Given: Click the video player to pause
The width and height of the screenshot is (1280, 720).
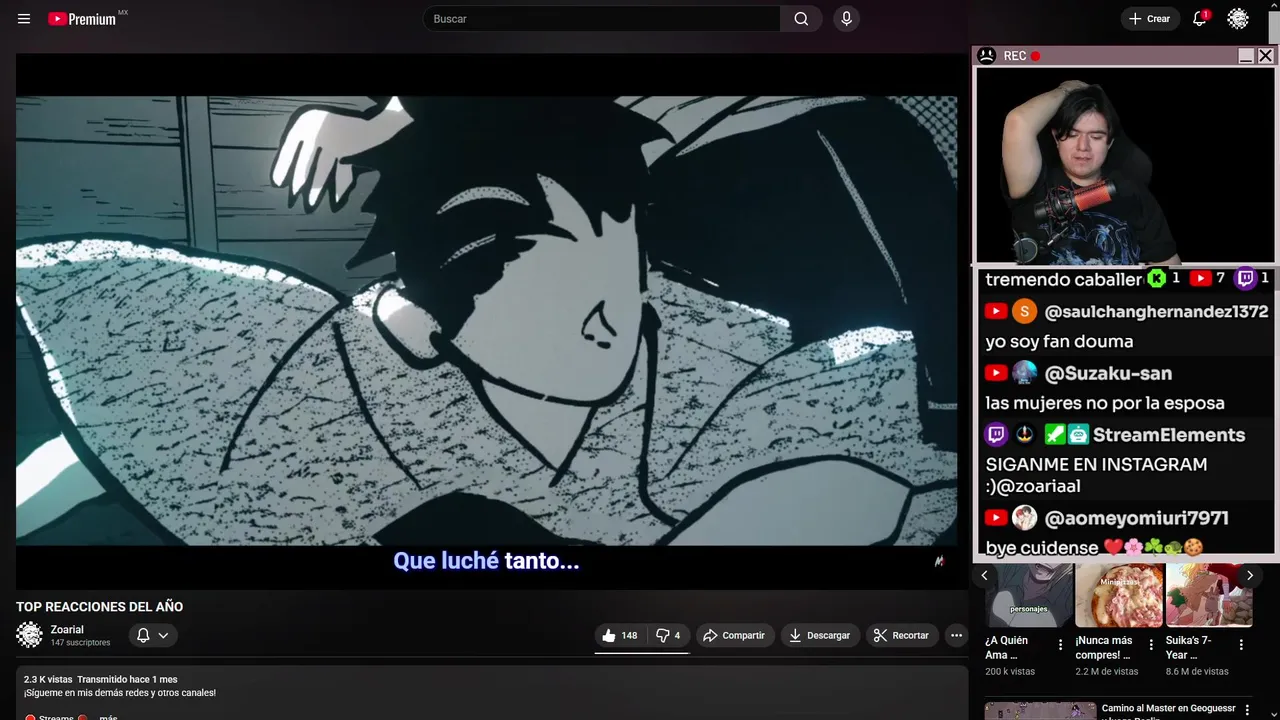Looking at the screenshot, I should (x=486, y=320).
